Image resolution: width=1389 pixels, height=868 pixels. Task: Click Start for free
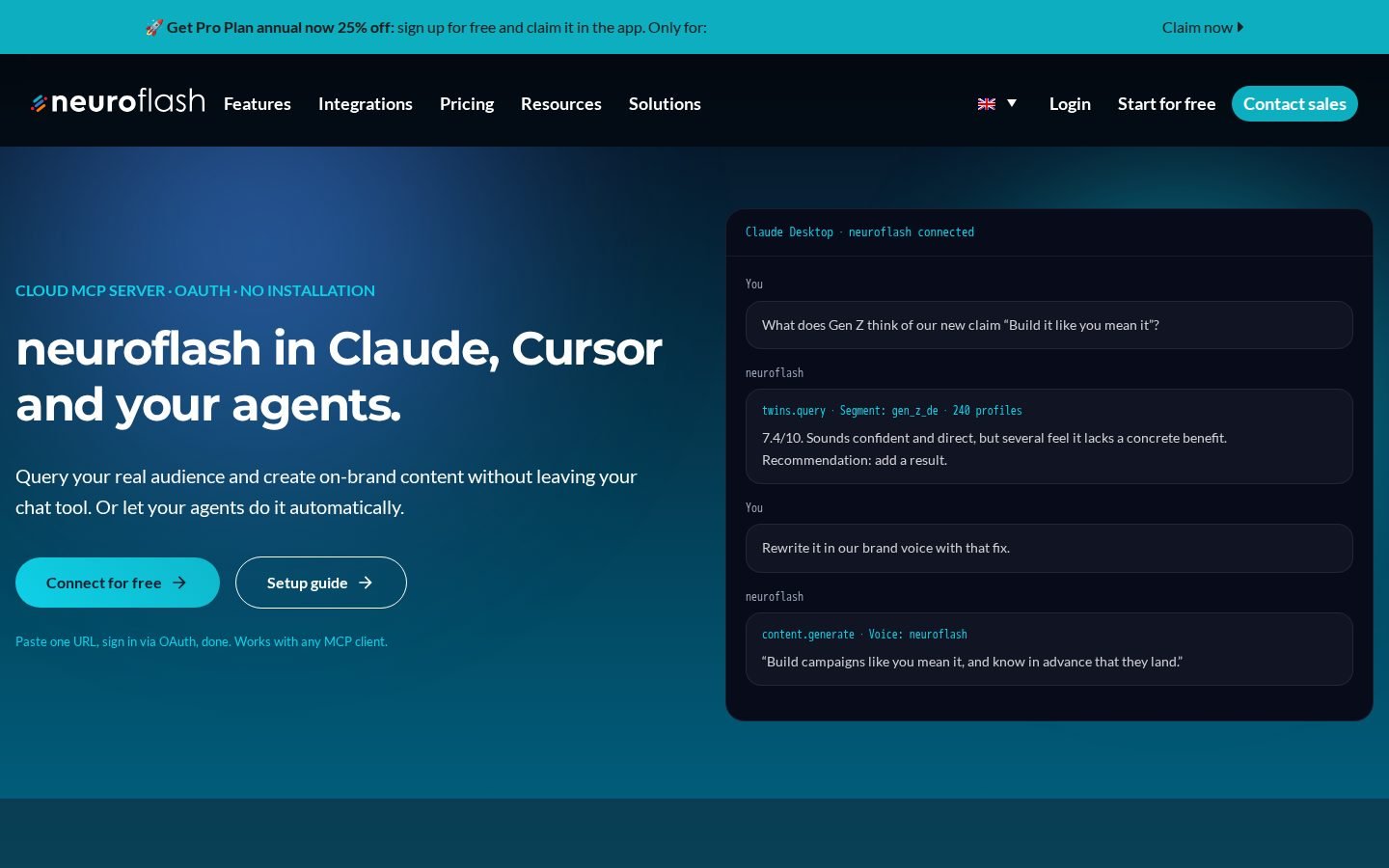click(x=1166, y=103)
